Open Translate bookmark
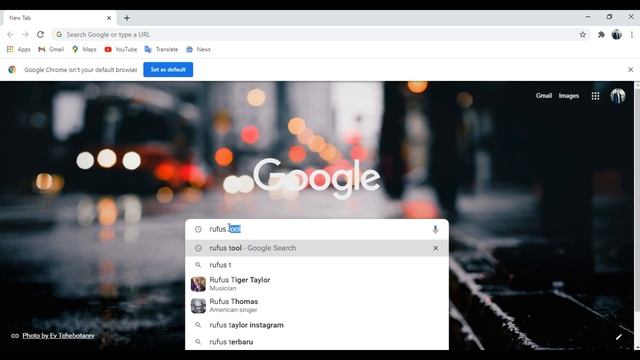Screen dimensions: 640x360 coord(162,49)
